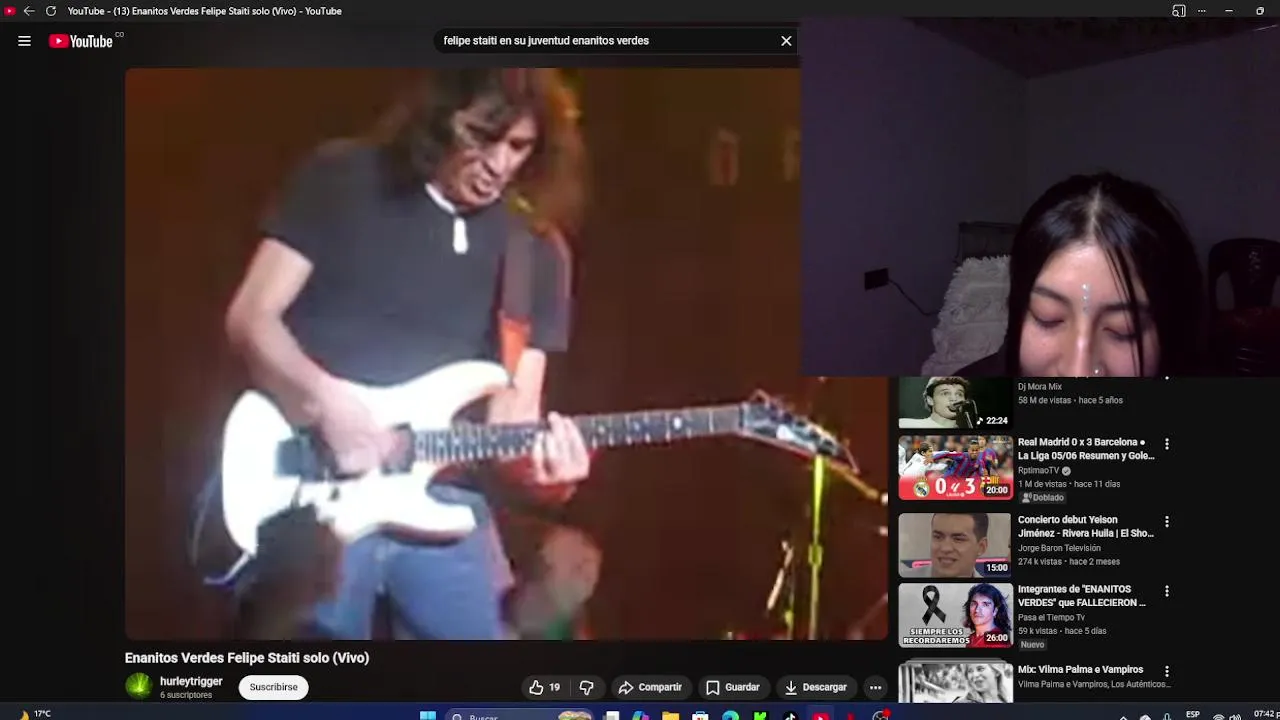Open title Concierto debut Yeison Jiménez
Screen dimensions: 1280x720
(1086, 527)
